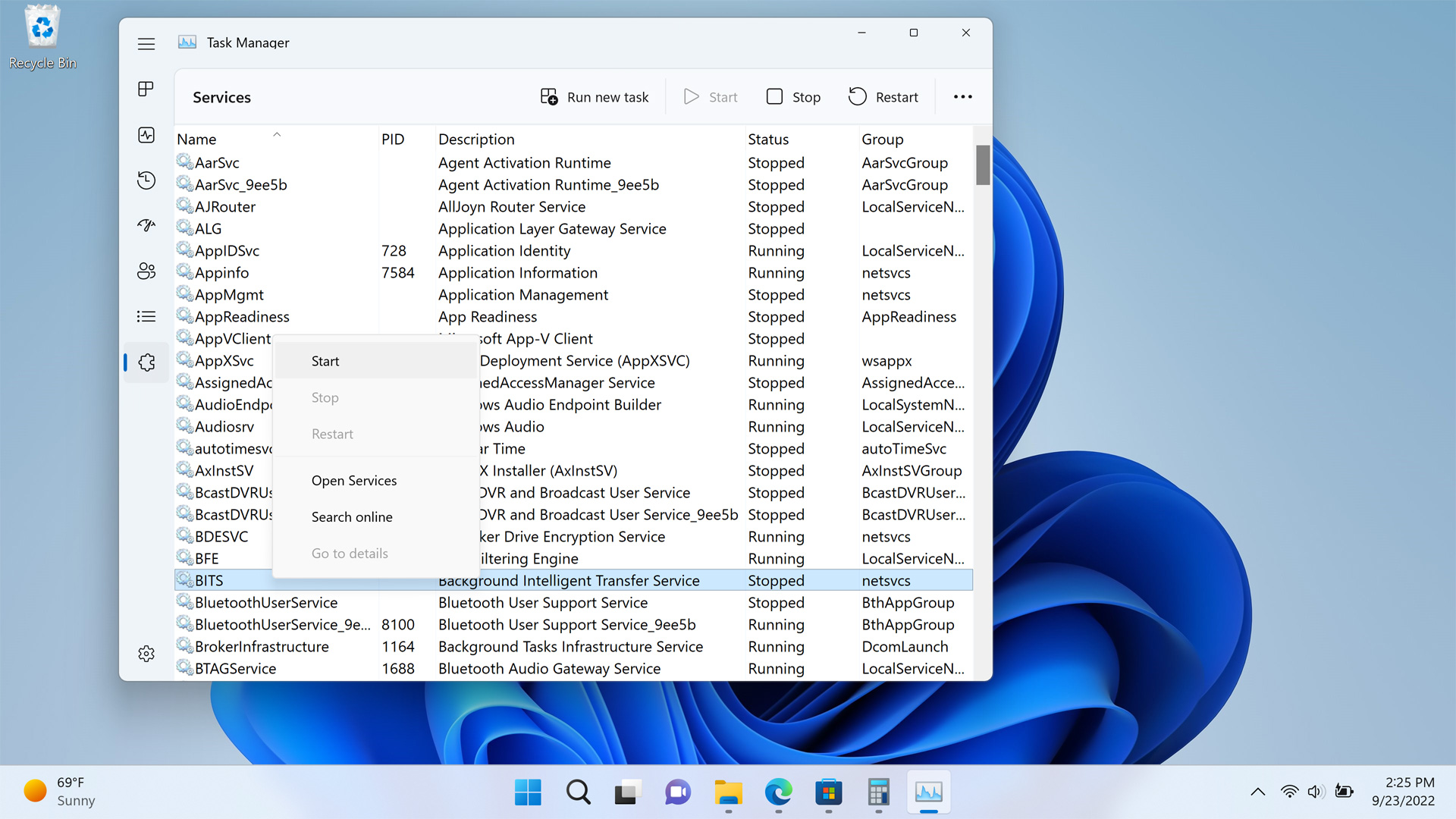Open Microsoft Edge from the taskbar

click(x=778, y=792)
